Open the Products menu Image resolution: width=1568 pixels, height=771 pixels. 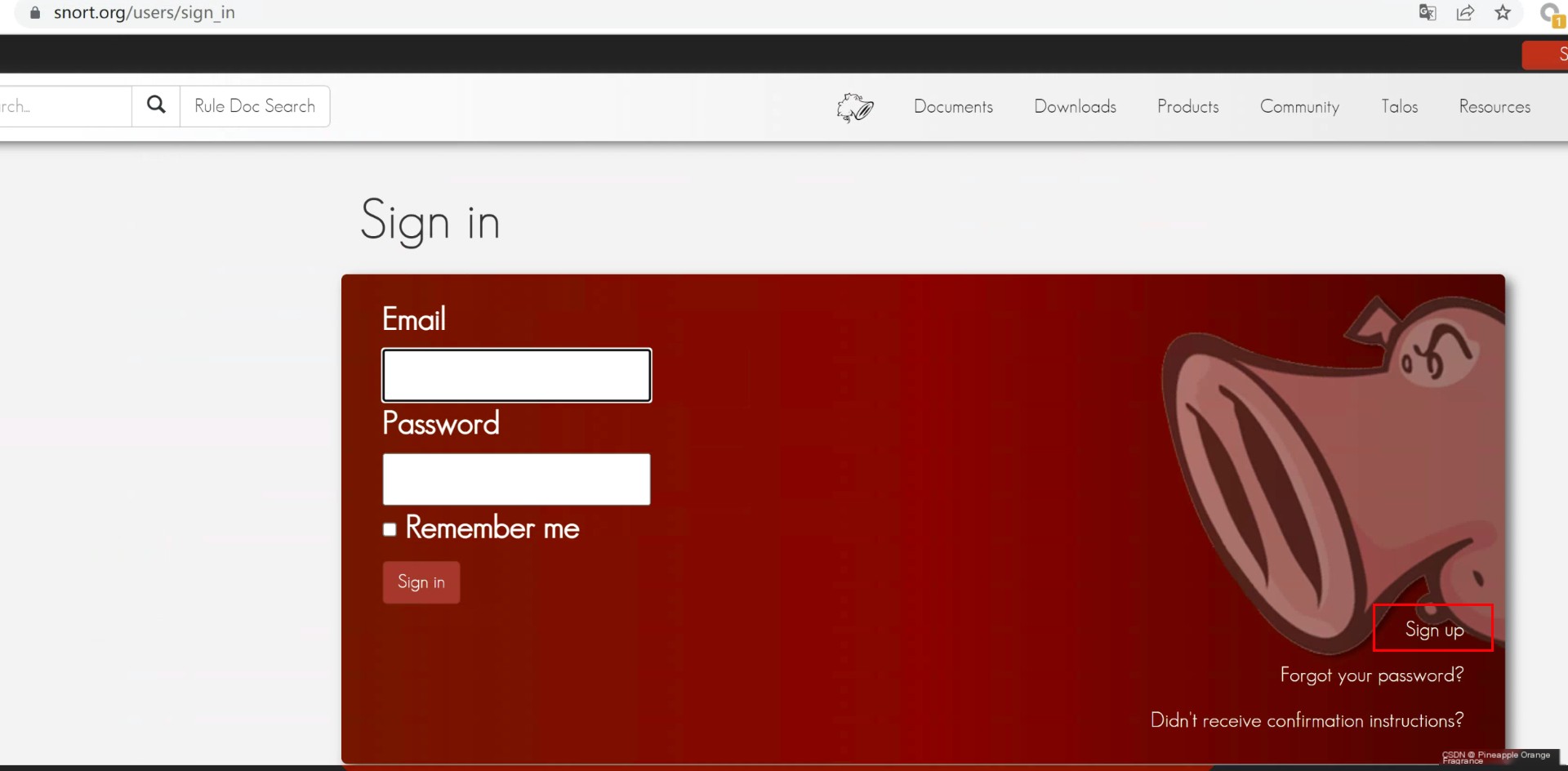click(x=1187, y=107)
